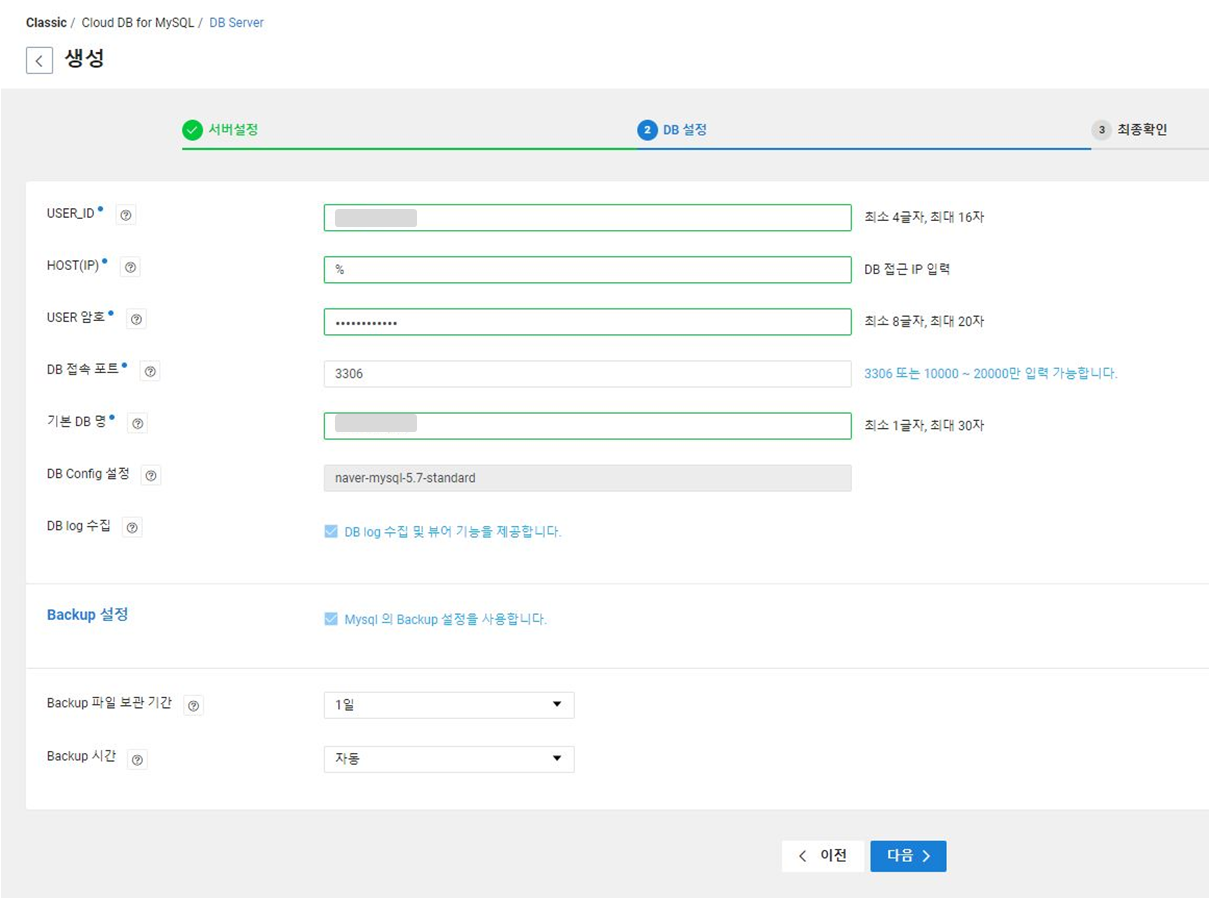Screen dimensions: 1210x899
Task: Click the DB Config 설정 help icon
Action: (150, 475)
